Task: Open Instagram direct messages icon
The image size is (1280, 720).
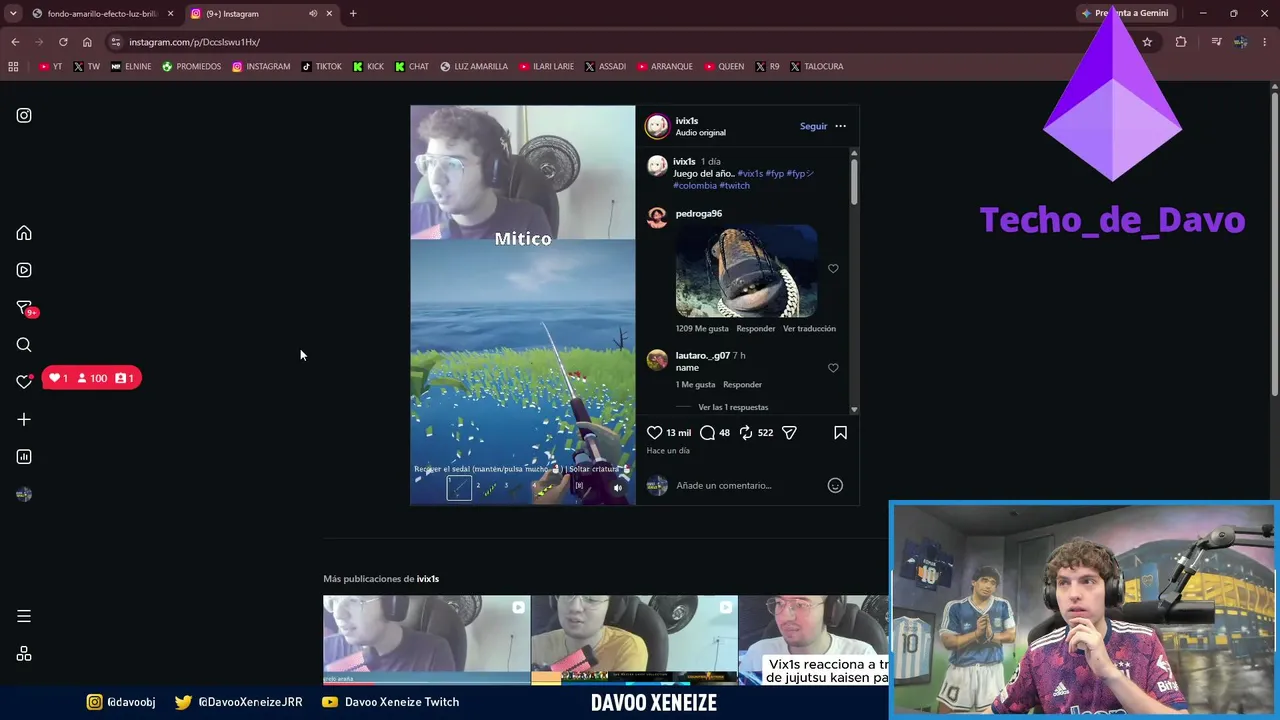Action: (x=24, y=308)
